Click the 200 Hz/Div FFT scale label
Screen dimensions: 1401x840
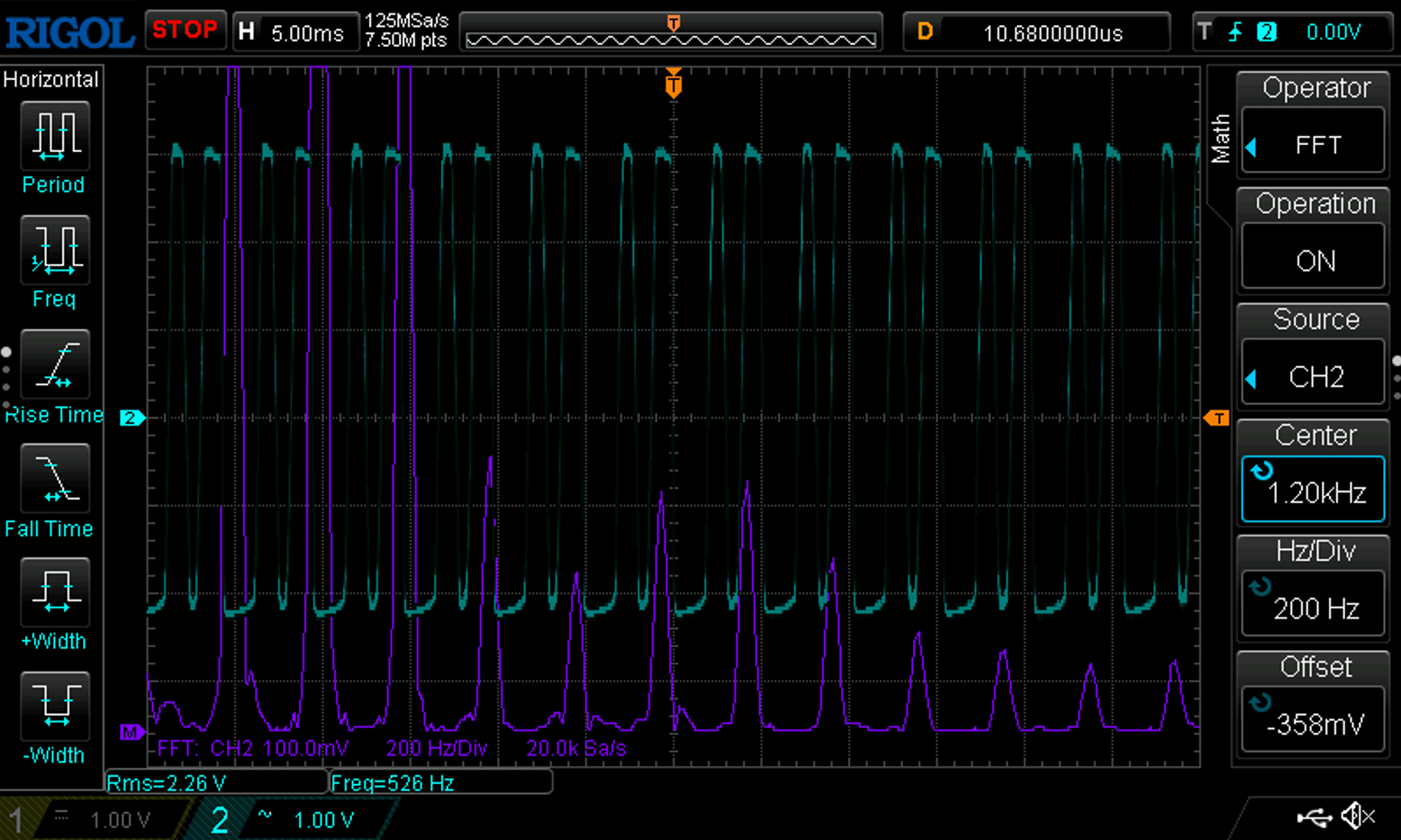[x=437, y=748]
